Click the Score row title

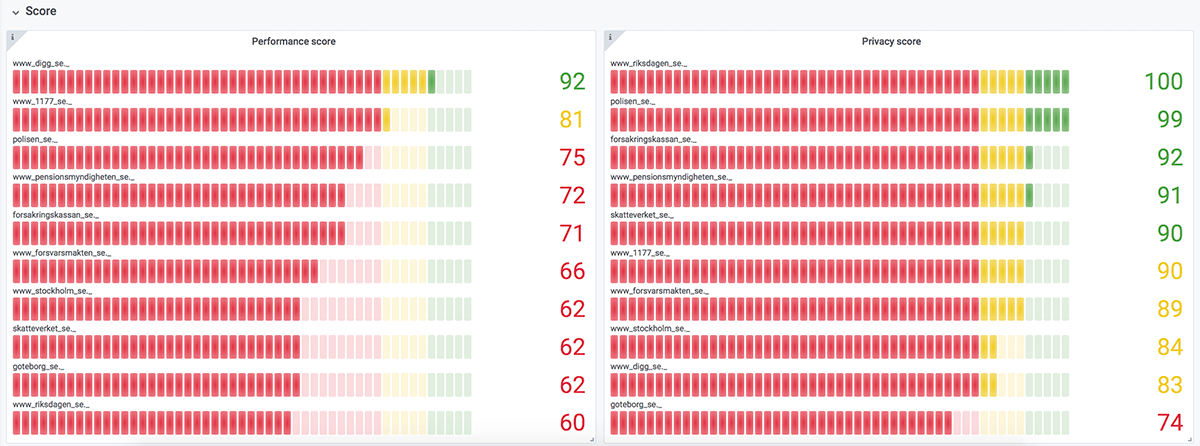click(x=41, y=11)
